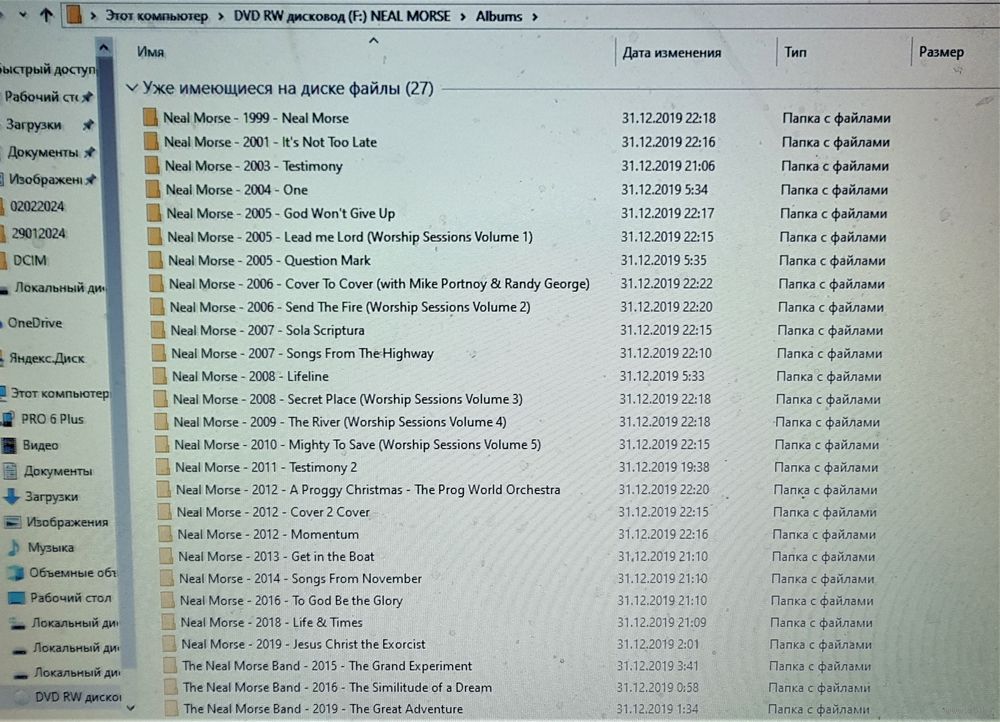
Task: Select 'DVD RW дисковод' in navigation pane
Action: click(x=77, y=697)
